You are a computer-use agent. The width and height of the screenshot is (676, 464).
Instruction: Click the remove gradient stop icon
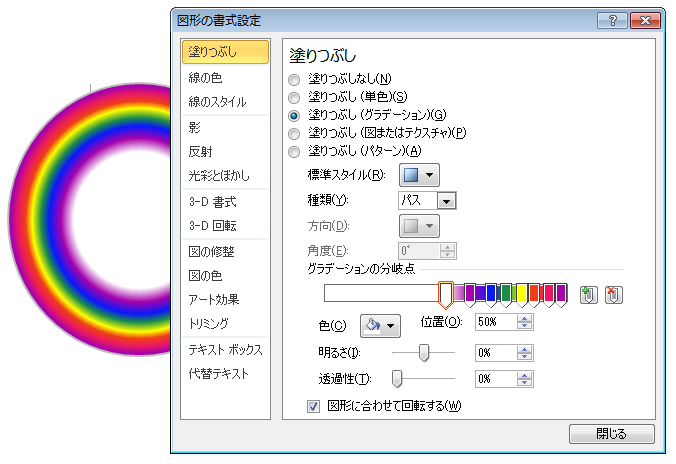[x=613, y=295]
